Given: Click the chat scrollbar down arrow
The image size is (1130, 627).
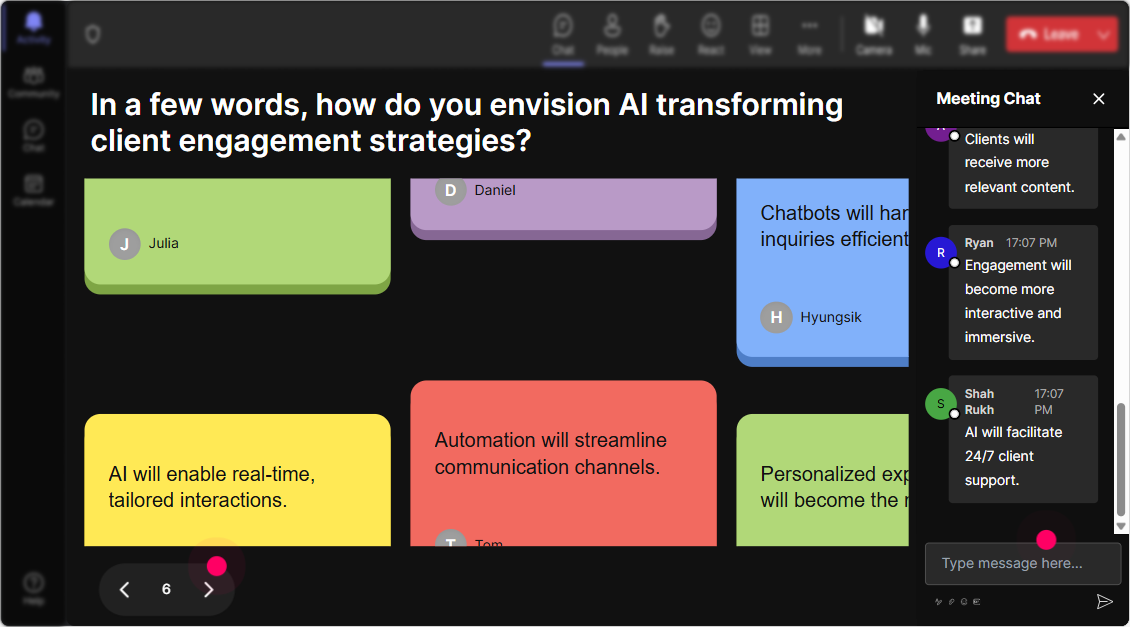Looking at the screenshot, I should [x=1121, y=527].
